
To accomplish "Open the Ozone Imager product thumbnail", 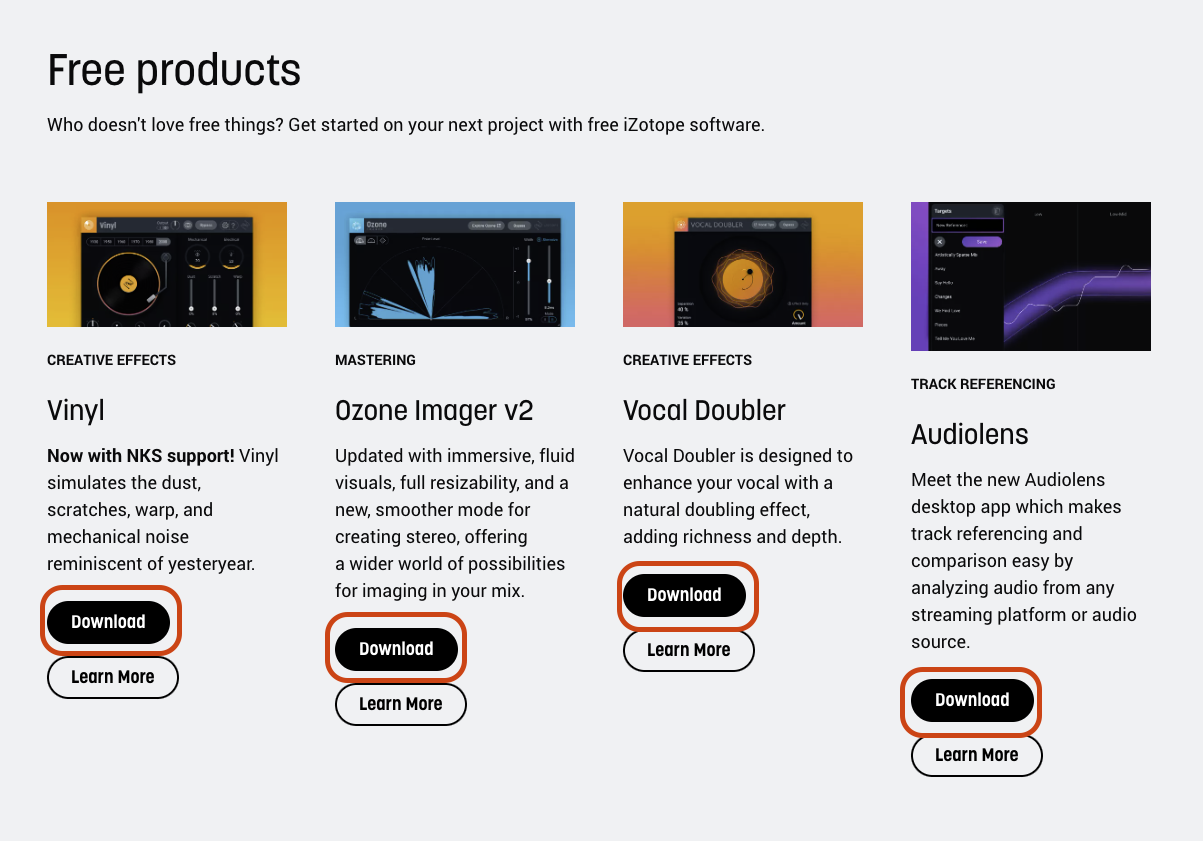I will click(x=455, y=264).
